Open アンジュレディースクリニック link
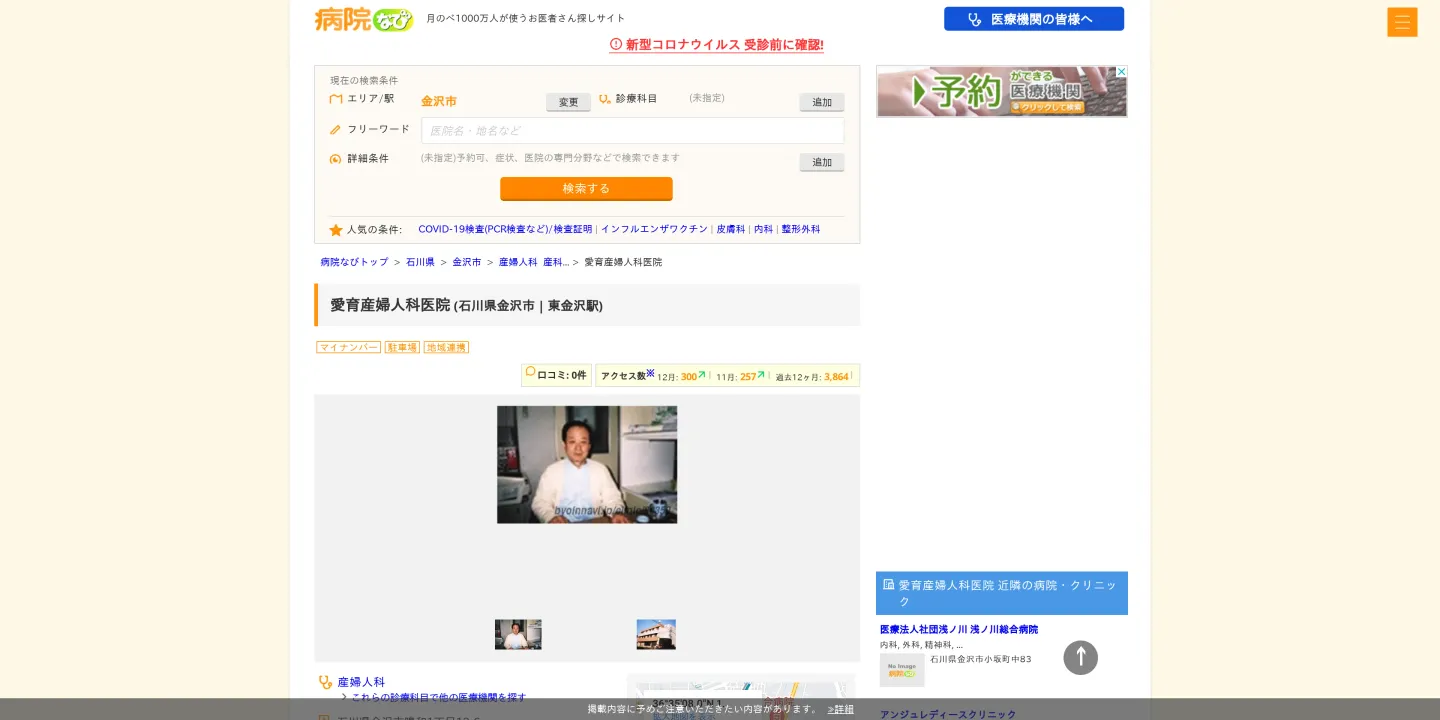Screen dimensions: 1440x720 [x=948, y=714]
